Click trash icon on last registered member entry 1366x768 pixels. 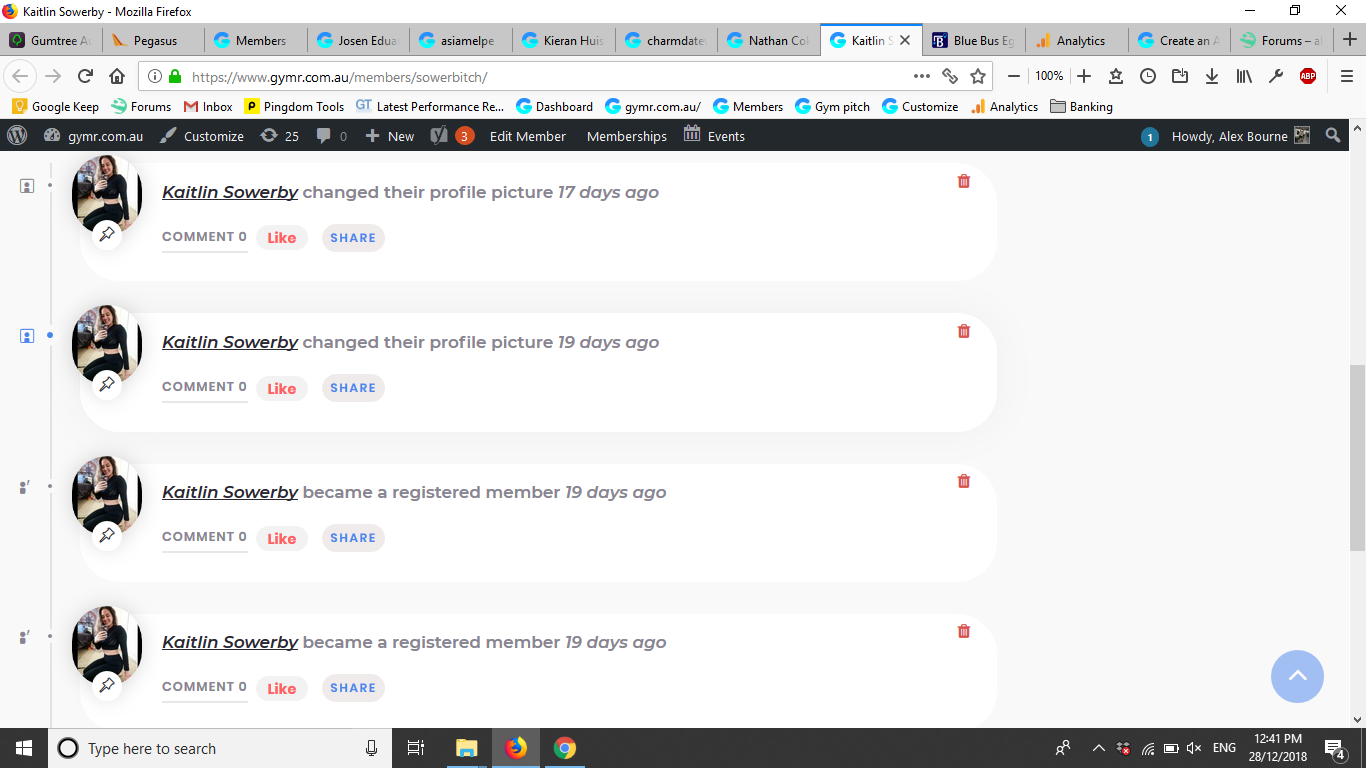click(964, 631)
